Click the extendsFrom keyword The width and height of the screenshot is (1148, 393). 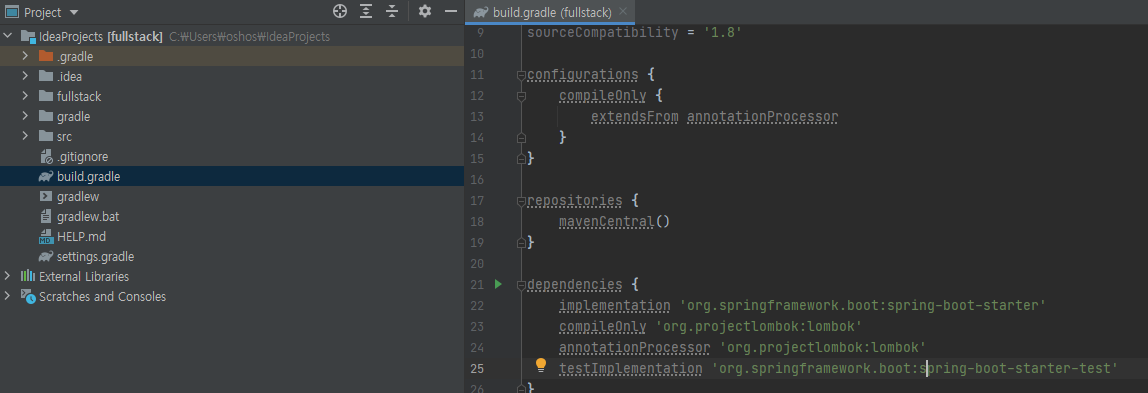pyautogui.click(x=635, y=116)
